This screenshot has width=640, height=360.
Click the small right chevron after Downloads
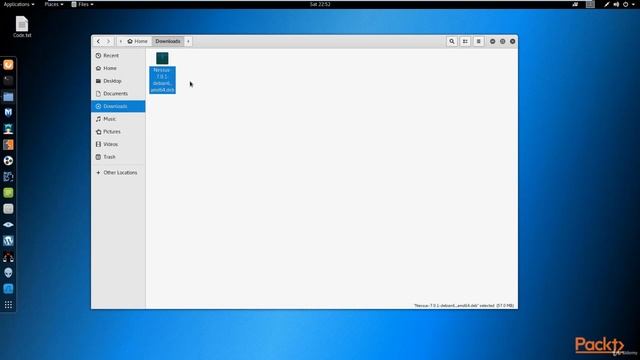point(188,41)
